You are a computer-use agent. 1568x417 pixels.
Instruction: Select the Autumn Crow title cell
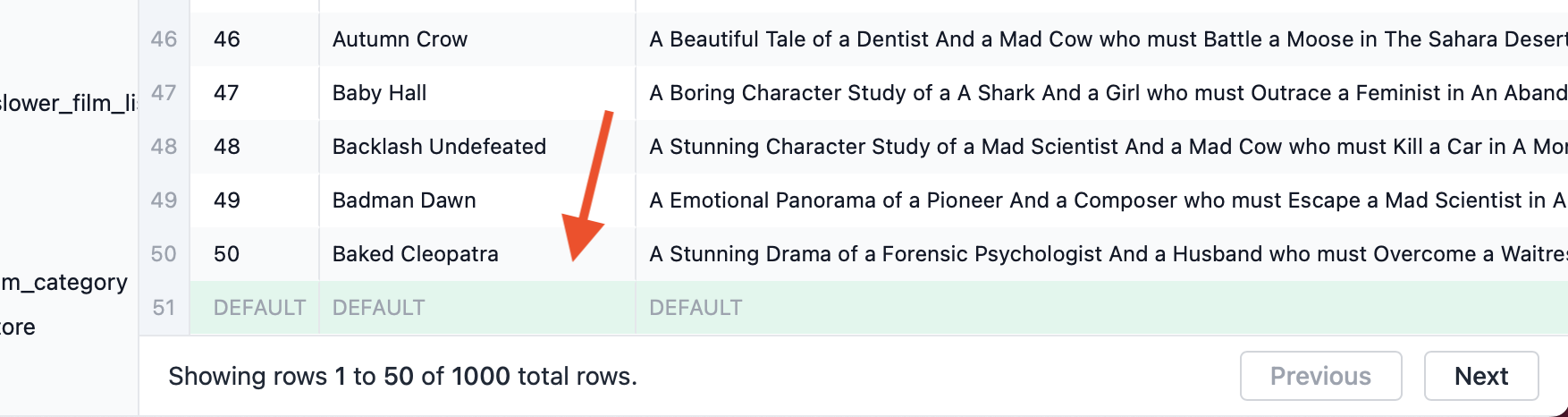[477, 39]
